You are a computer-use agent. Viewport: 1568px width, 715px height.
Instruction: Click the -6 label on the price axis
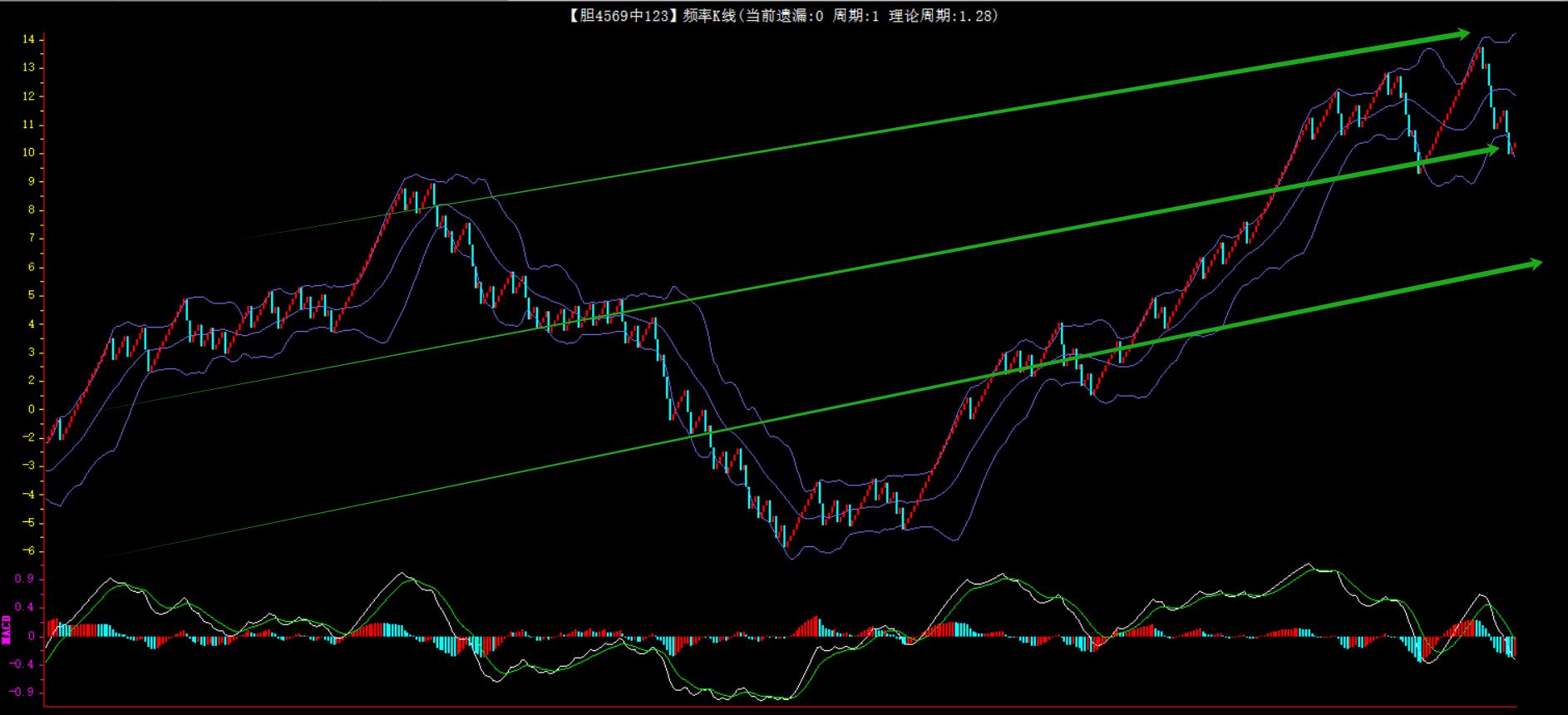pyautogui.click(x=29, y=551)
